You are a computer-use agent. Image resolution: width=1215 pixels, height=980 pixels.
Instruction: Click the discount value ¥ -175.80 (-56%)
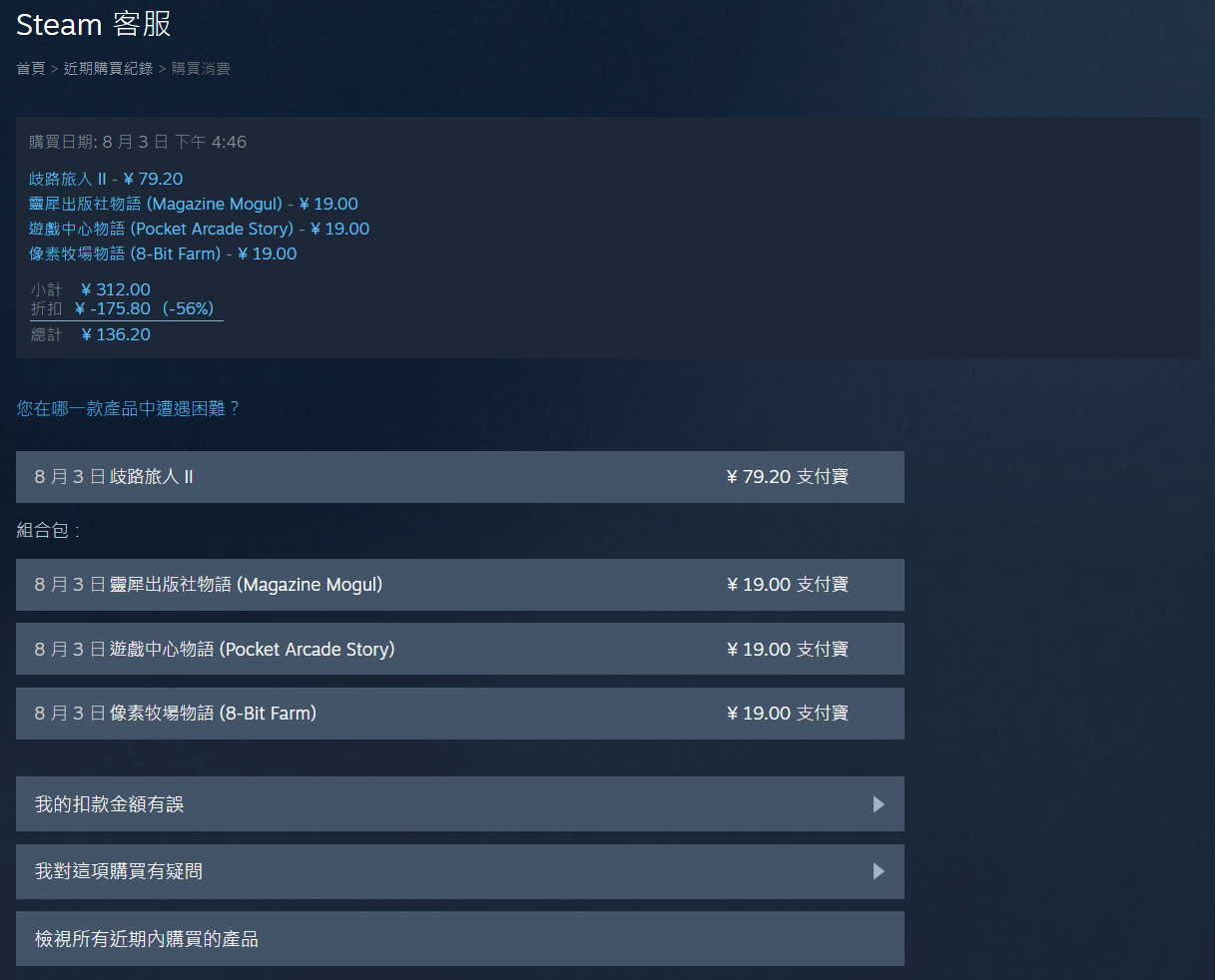pos(145,308)
